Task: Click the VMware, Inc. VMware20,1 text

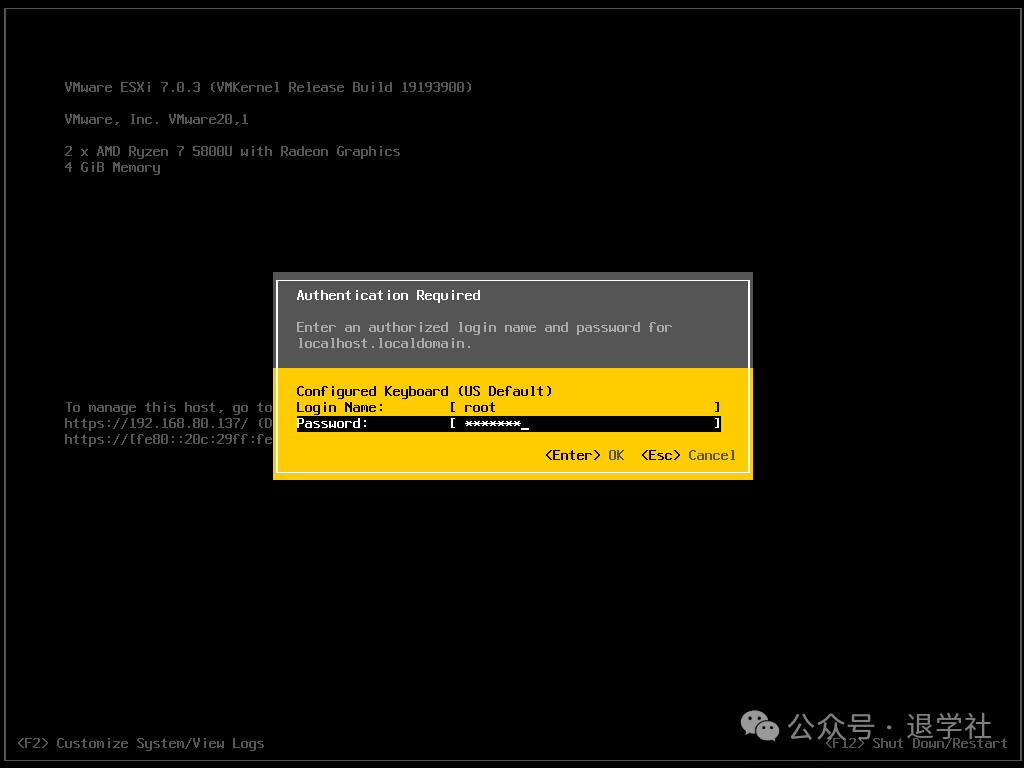Action: click(156, 120)
